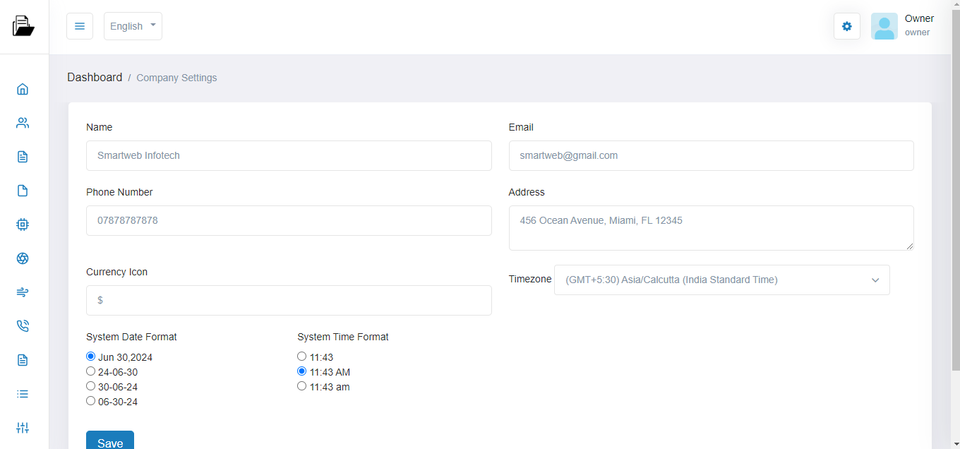Click the wind icon in sidebar

coord(23,292)
